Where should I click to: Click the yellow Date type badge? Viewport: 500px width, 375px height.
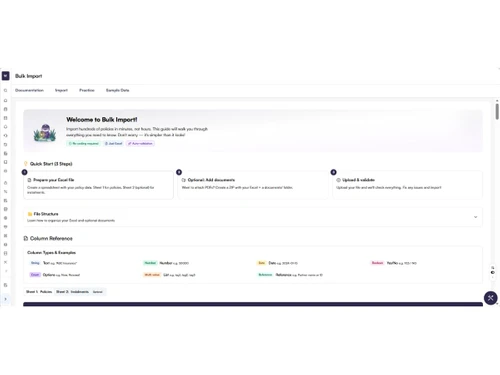262,263
